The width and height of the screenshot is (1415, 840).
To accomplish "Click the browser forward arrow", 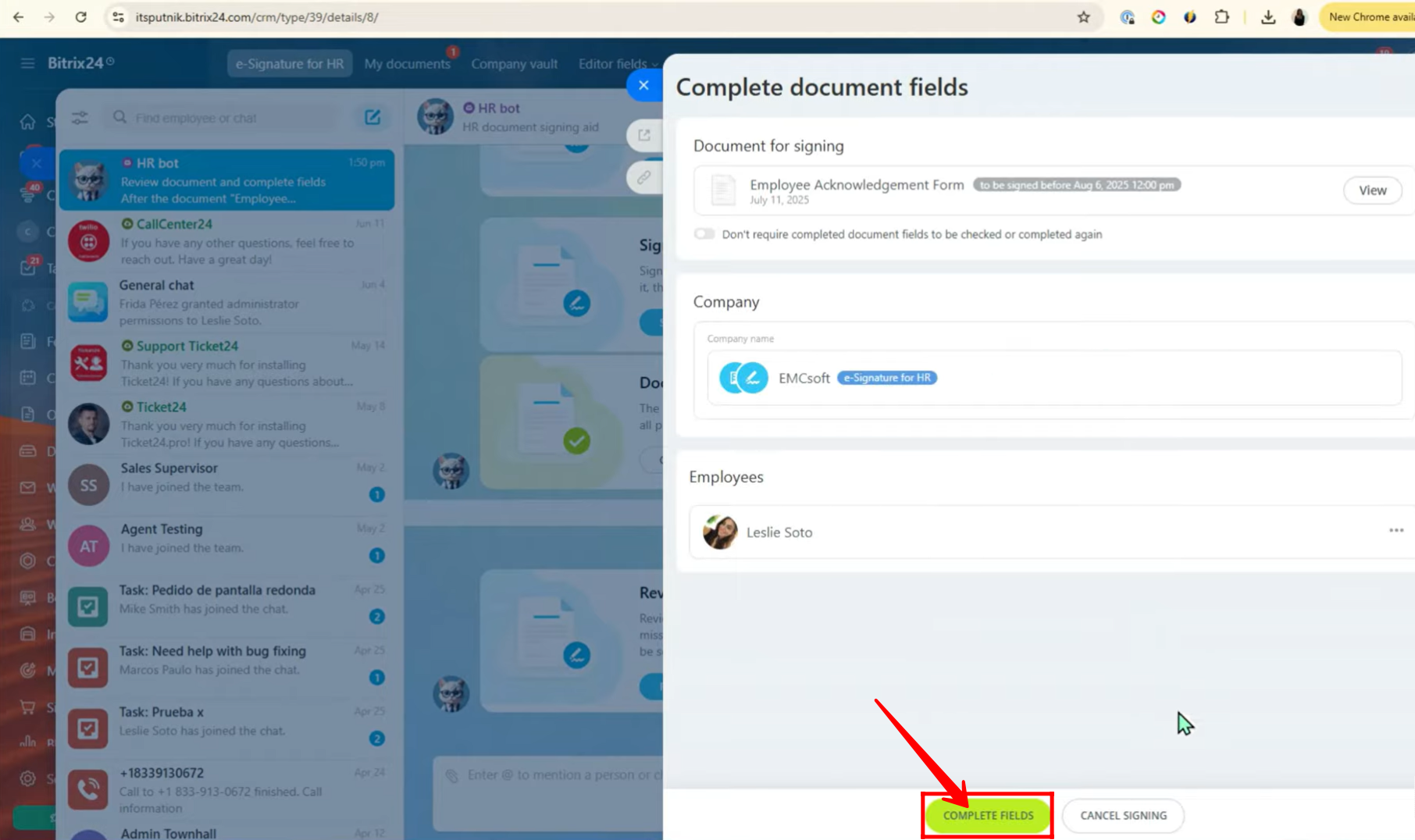I will click(49, 17).
